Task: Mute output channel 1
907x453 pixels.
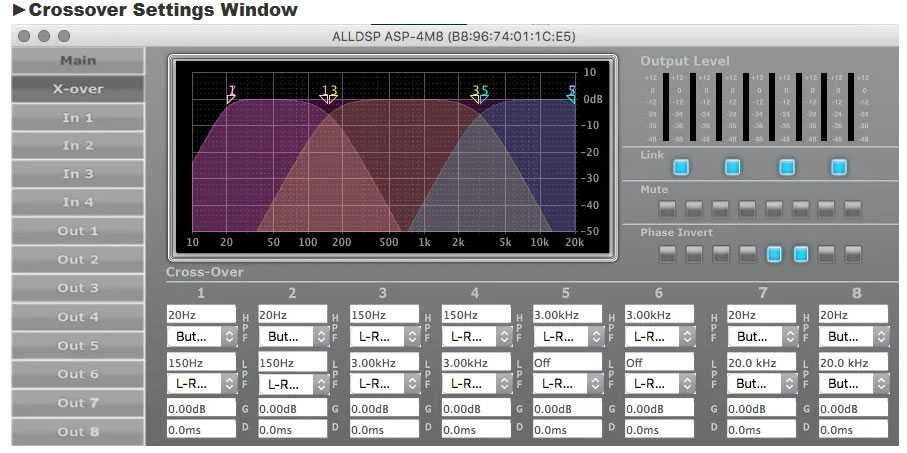Action: coord(667,208)
